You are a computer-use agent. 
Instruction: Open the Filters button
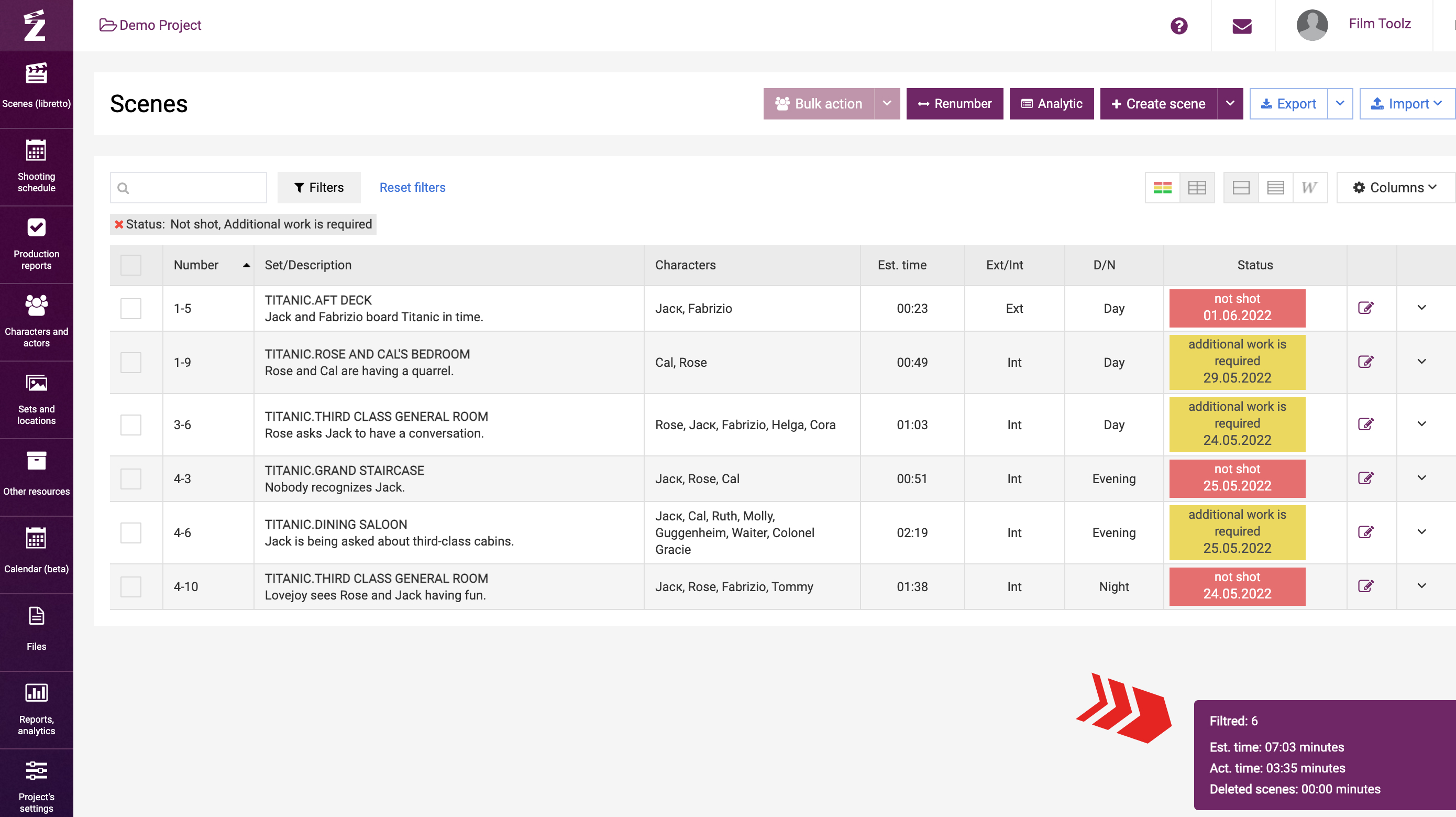point(319,188)
